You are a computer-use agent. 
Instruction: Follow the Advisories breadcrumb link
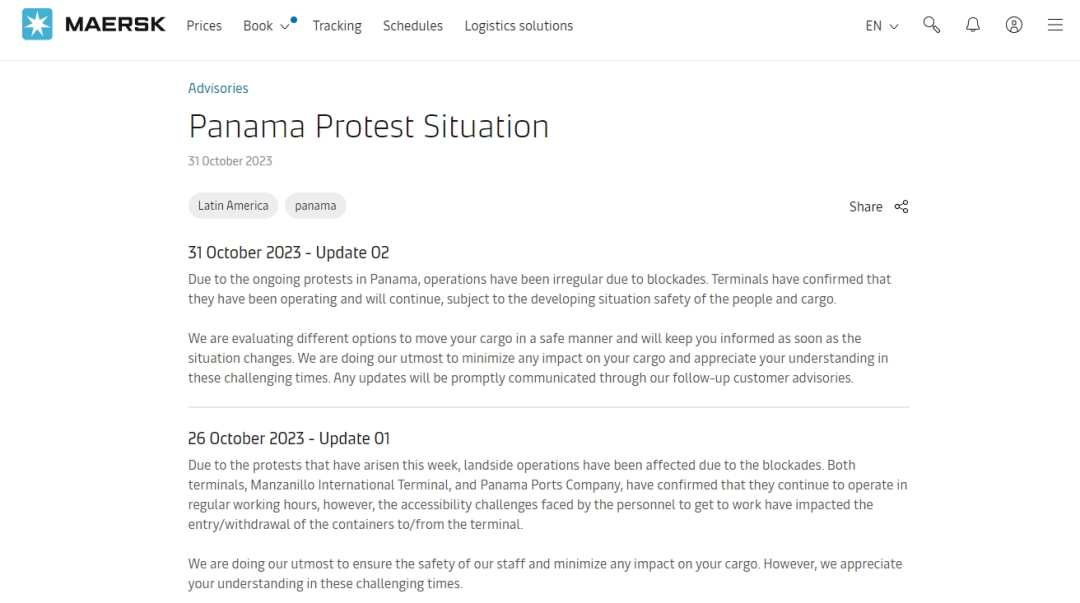218,88
